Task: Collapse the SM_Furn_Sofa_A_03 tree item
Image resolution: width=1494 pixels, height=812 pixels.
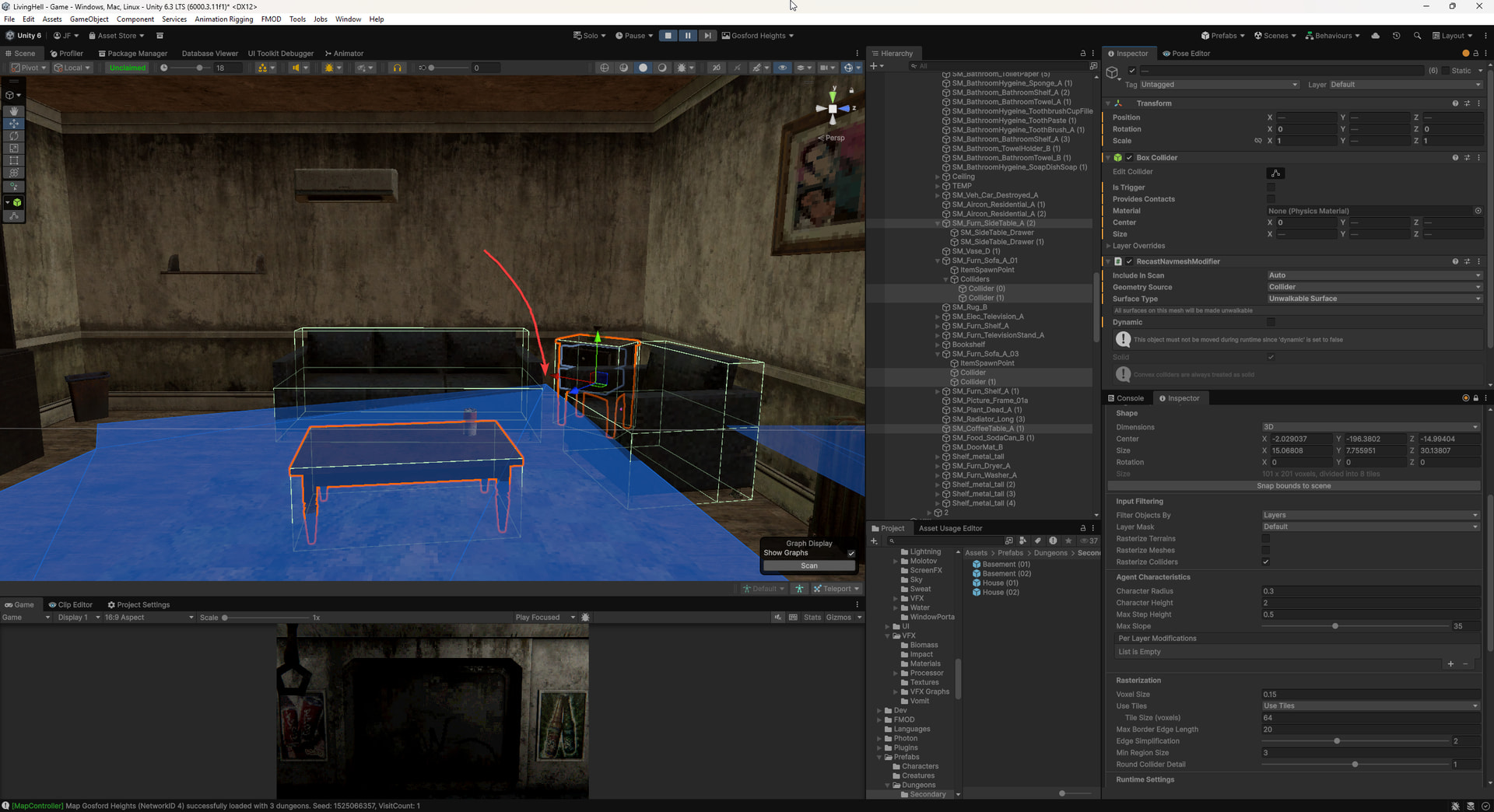Action: [x=938, y=354]
